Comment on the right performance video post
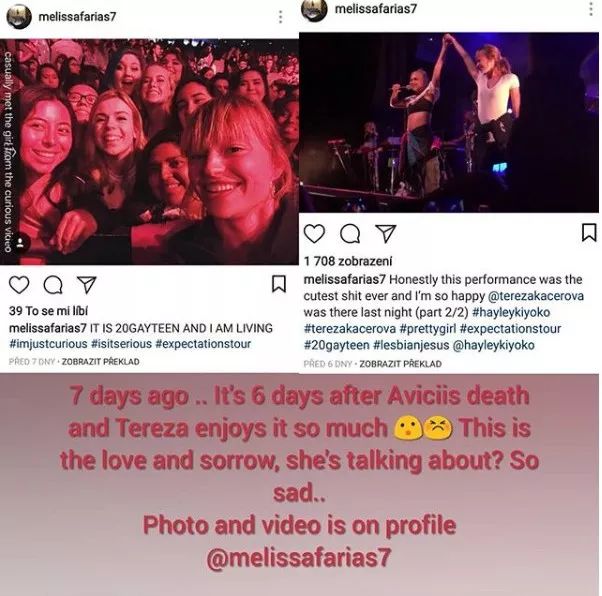This screenshot has width=602, height=596. coord(350,233)
